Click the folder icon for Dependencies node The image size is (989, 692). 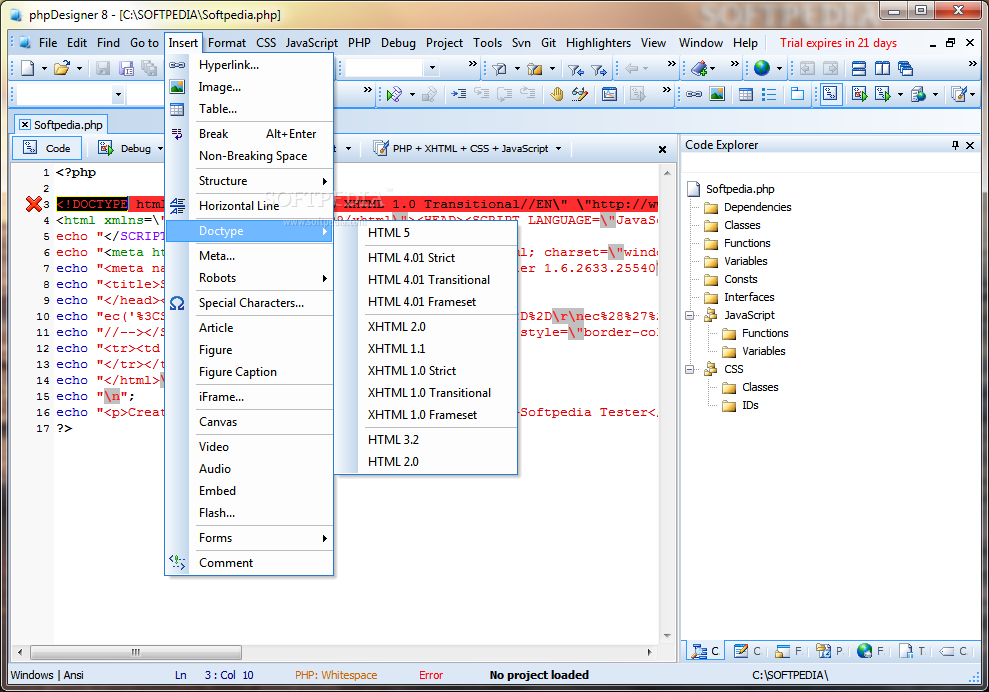[711, 208]
